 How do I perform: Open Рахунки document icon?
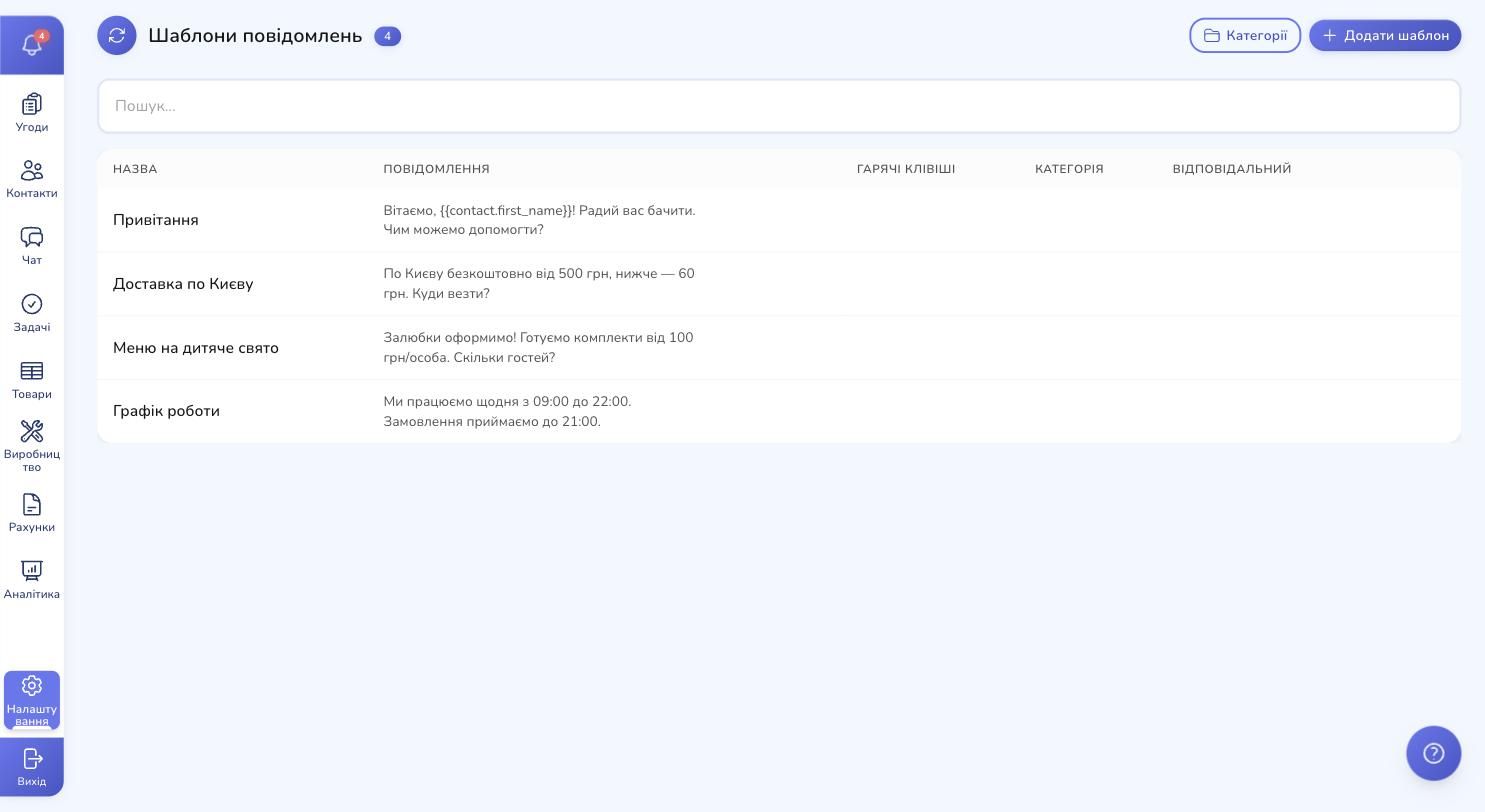click(x=32, y=504)
